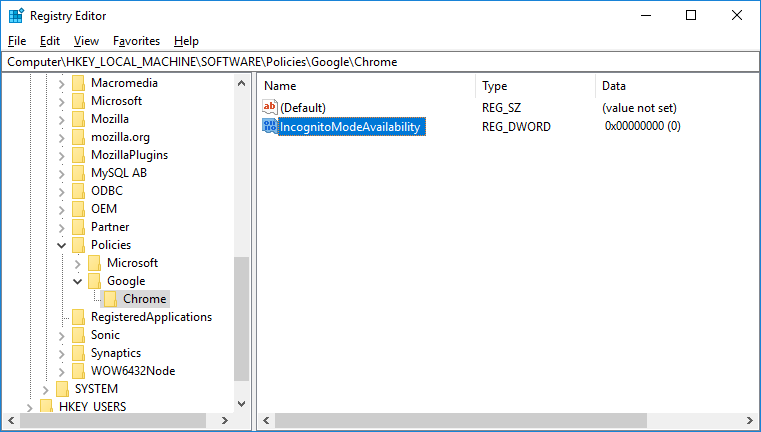Click the RegisteredApplications folder icon
The image size is (761, 432).
79,317
